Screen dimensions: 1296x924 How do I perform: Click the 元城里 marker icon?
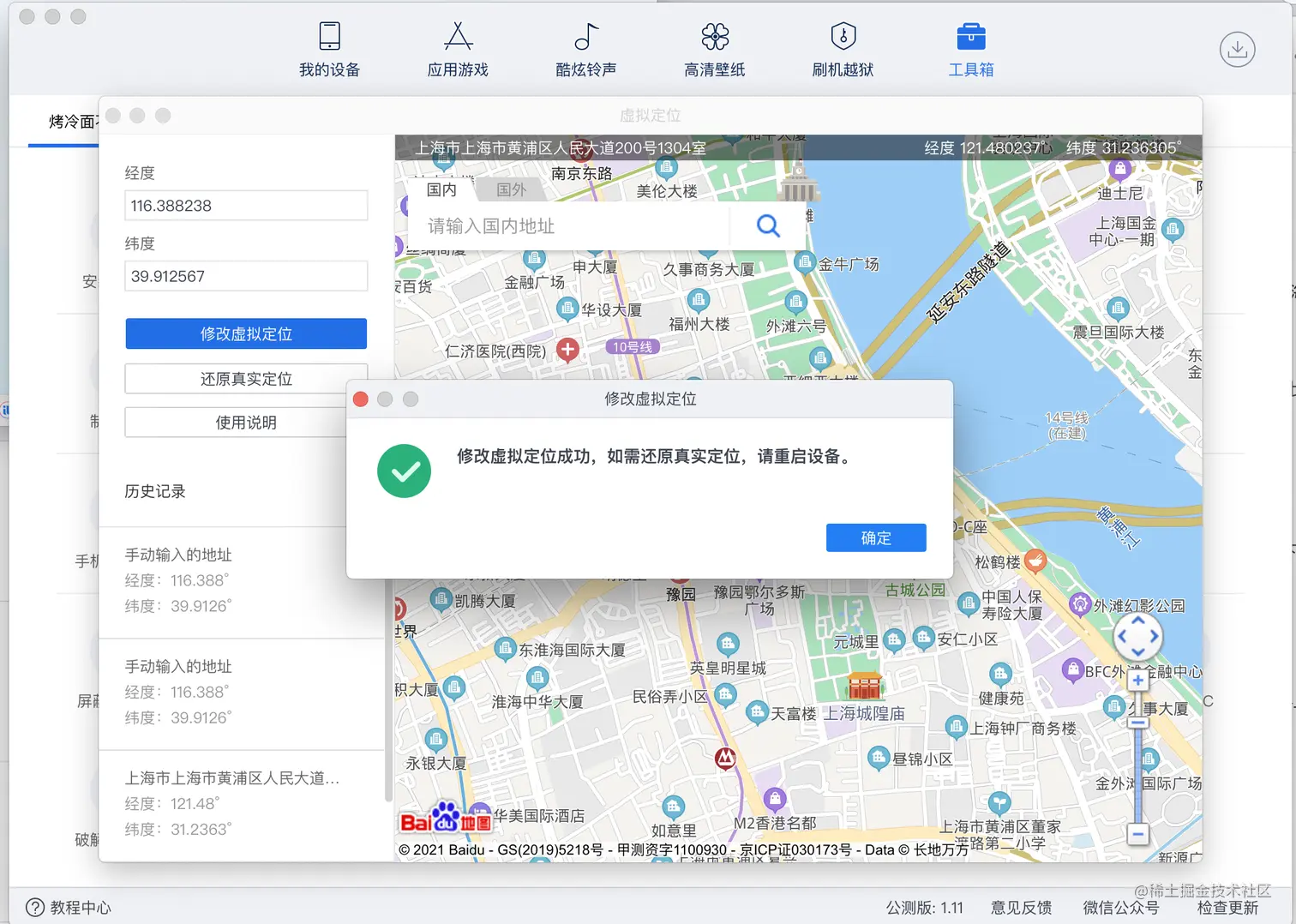coord(894,639)
